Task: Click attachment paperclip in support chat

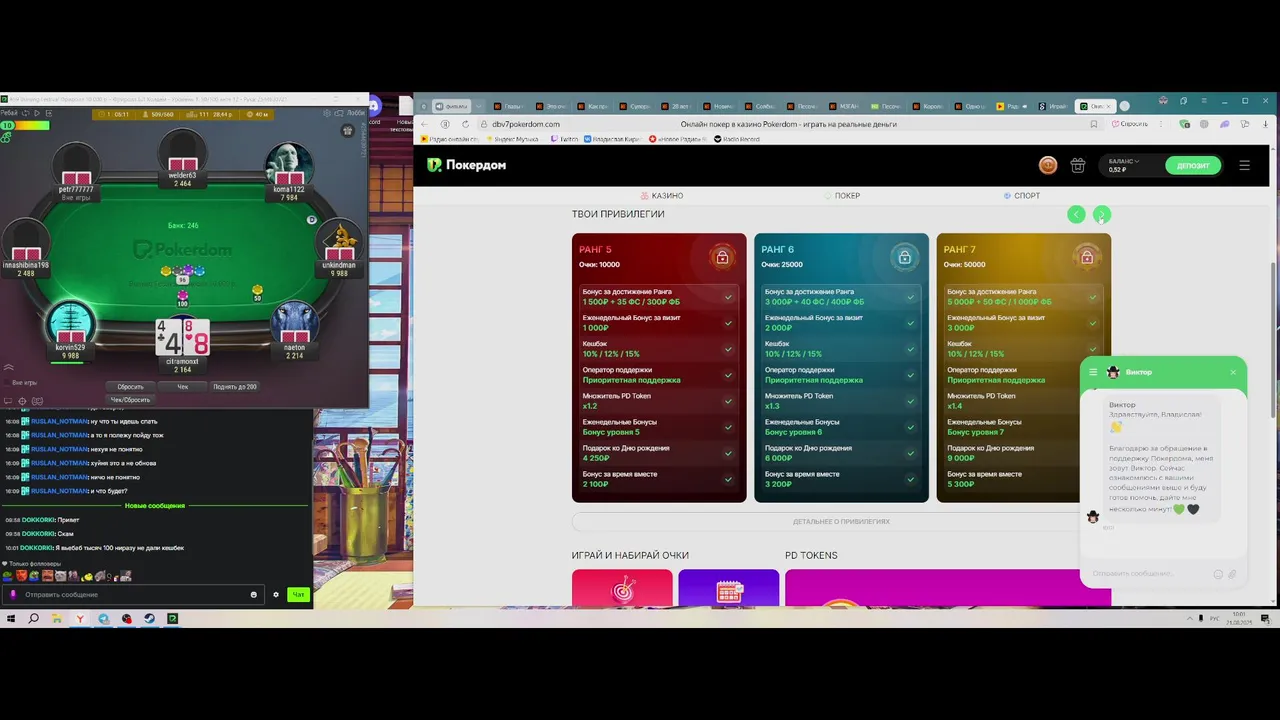Action: (1232, 574)
